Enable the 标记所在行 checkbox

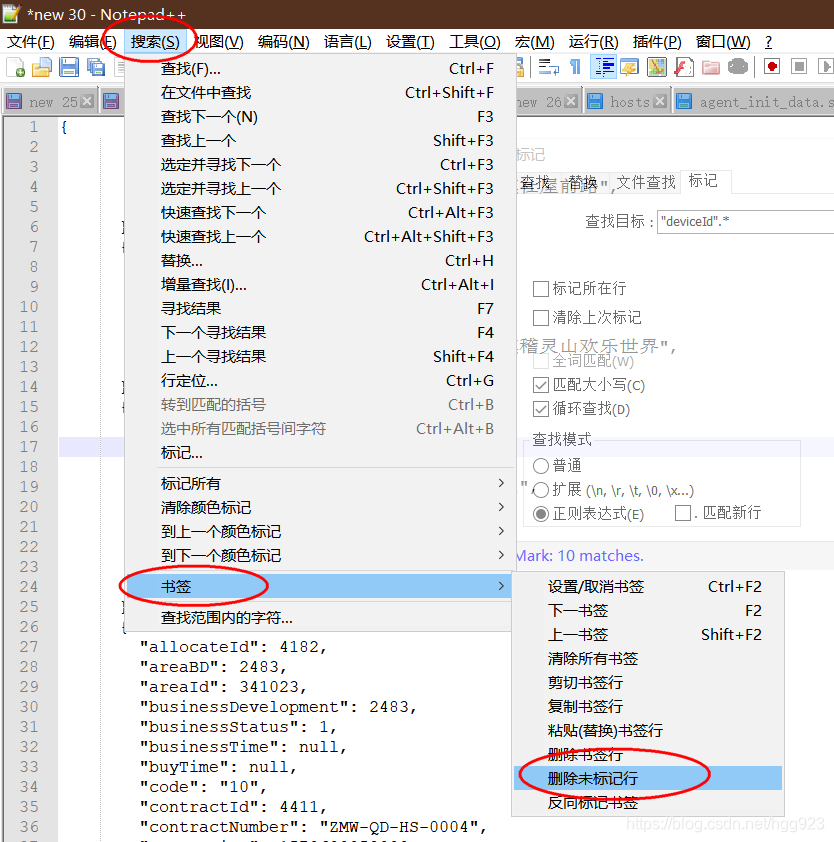[x=540, y=289]
